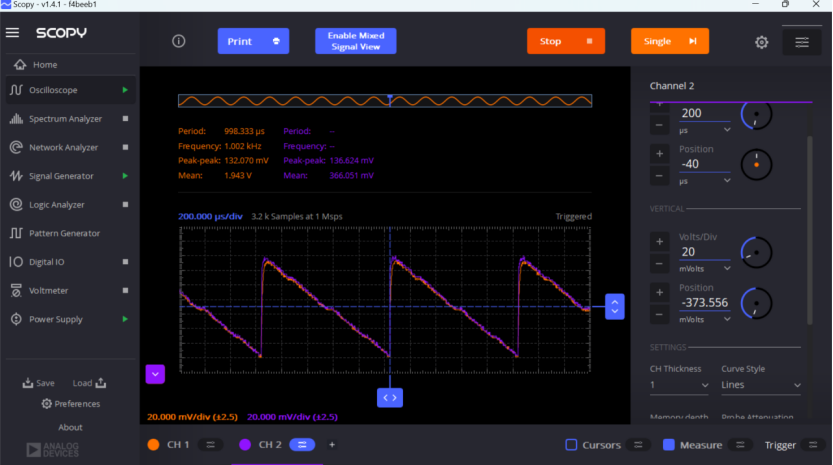This screenshot has width=833, height=465.
Task: Open general settings gear icon
Action: (x=761, y=42)
